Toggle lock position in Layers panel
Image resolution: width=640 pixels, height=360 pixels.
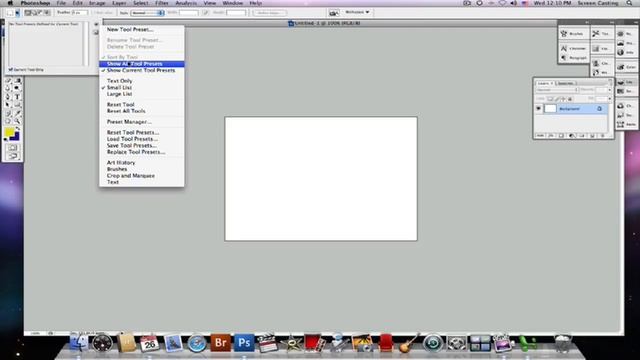563,99
